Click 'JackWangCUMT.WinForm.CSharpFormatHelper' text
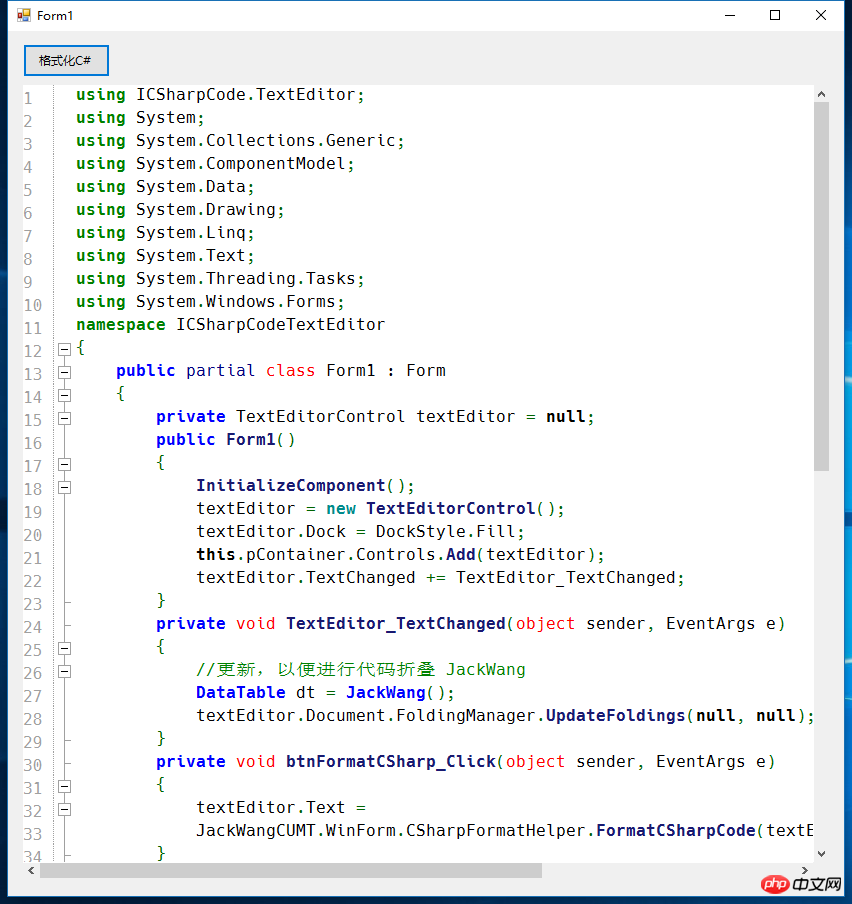Image resolution: width=852 pixels, height=904 pixels. pyautogui.click(x=391, y=831)
